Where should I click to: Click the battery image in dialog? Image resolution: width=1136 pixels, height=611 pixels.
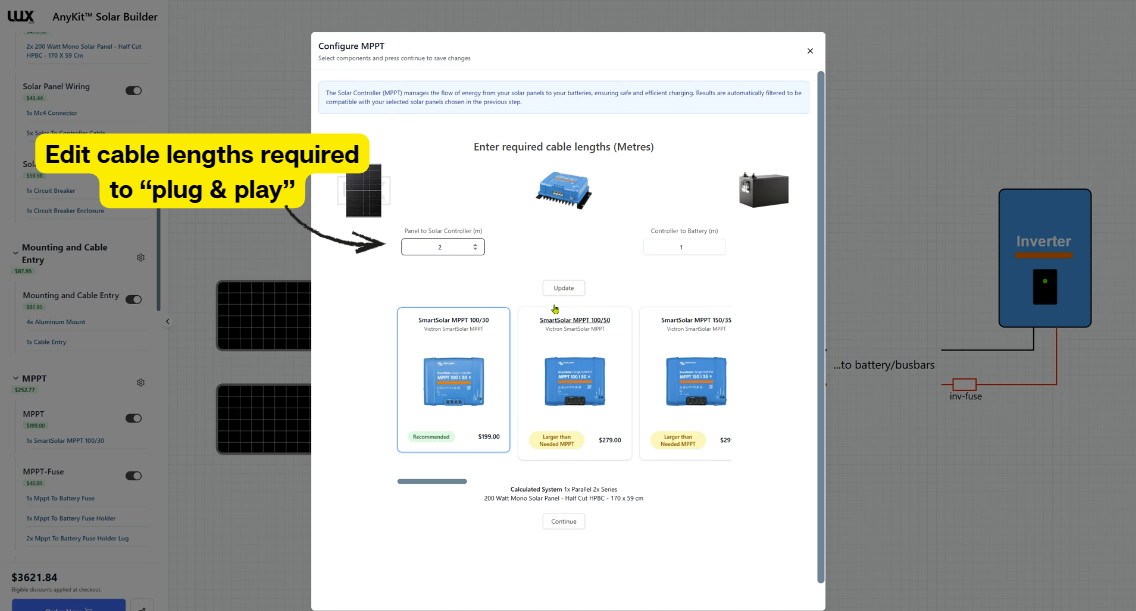[x=763, y=190]
